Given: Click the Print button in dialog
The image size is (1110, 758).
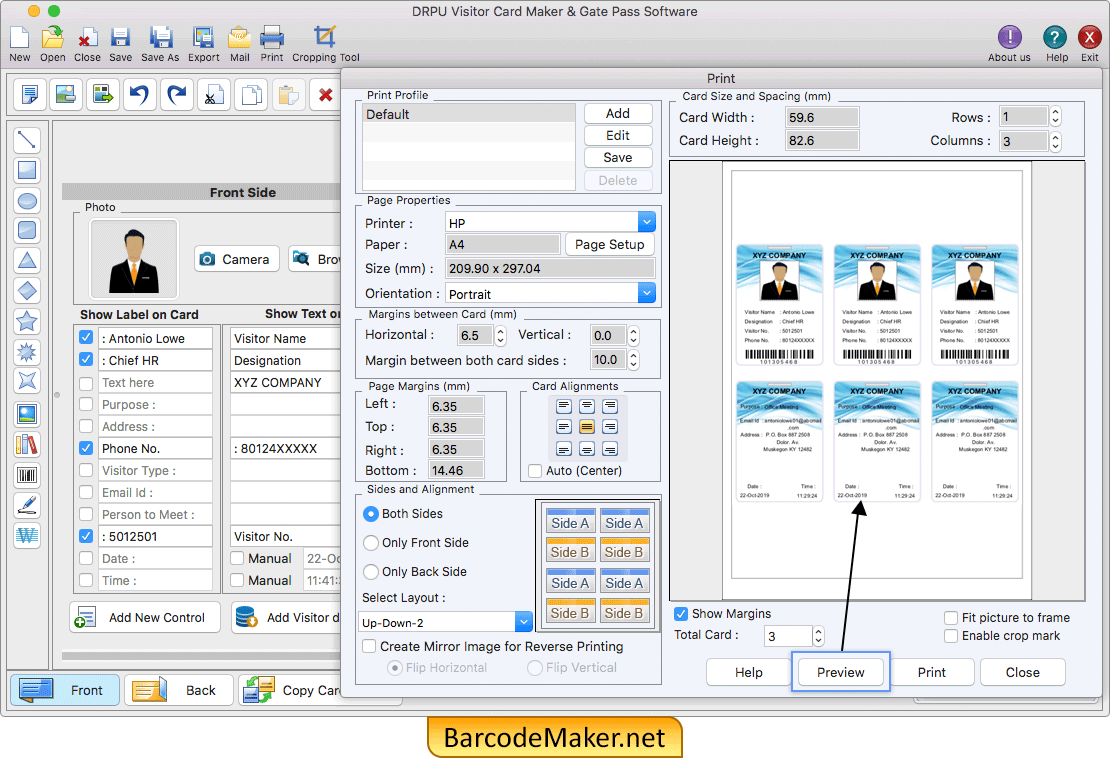Looking at the screenshot, I should pos(932,672).
